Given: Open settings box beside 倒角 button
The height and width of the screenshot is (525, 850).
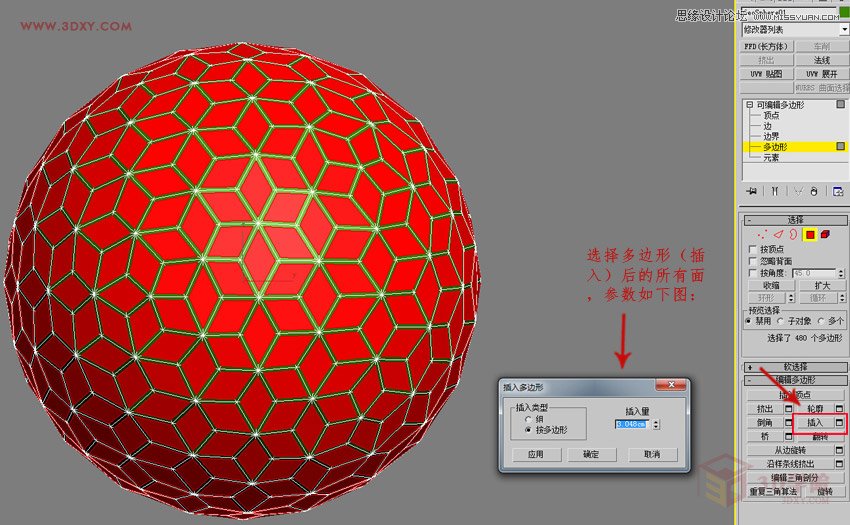Looking at the screenshot, I should (789, 423).
